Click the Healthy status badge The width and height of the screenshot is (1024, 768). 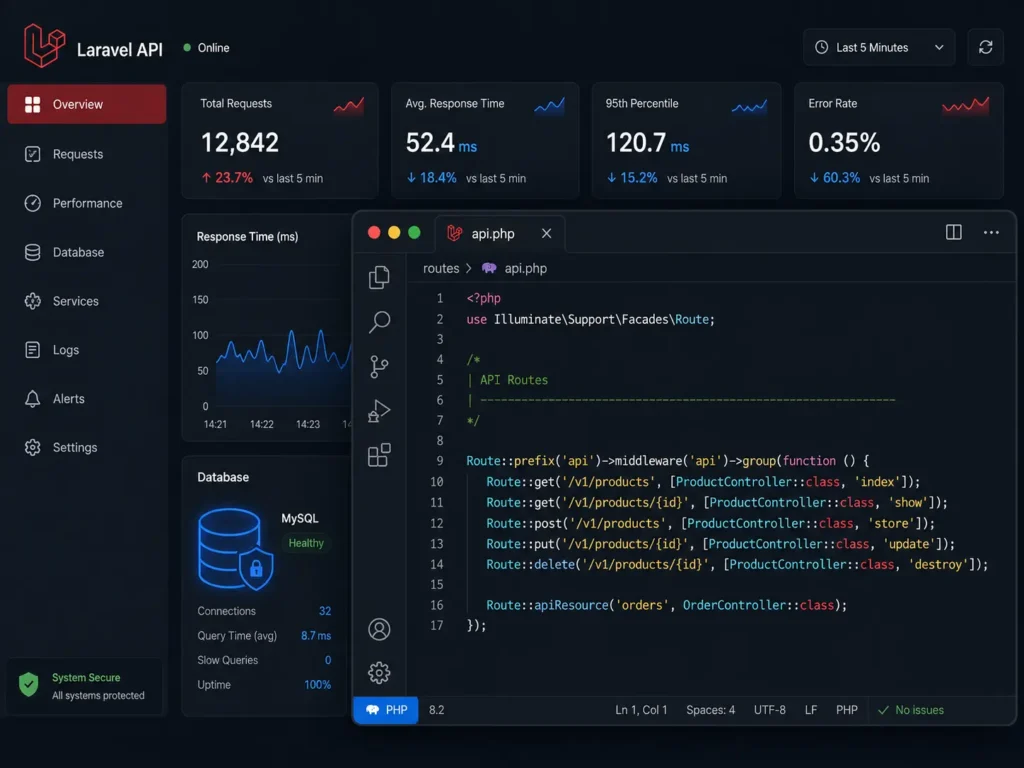pyautogui.click(x=306, y=543)
